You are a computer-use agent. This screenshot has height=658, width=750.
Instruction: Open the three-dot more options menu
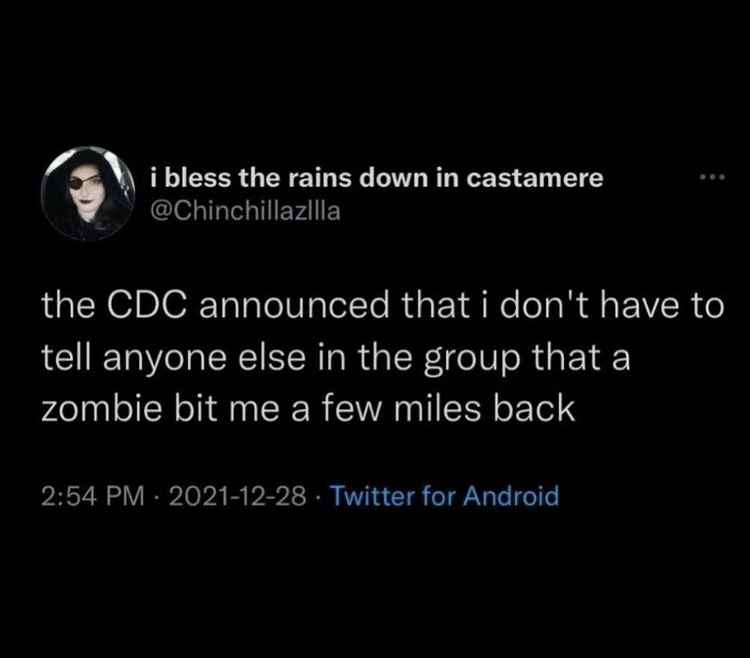click(709, 179)
